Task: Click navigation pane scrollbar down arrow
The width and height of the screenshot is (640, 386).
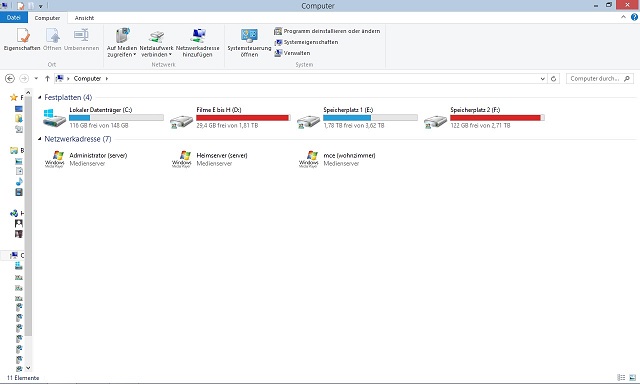Action: coord(28,368)
